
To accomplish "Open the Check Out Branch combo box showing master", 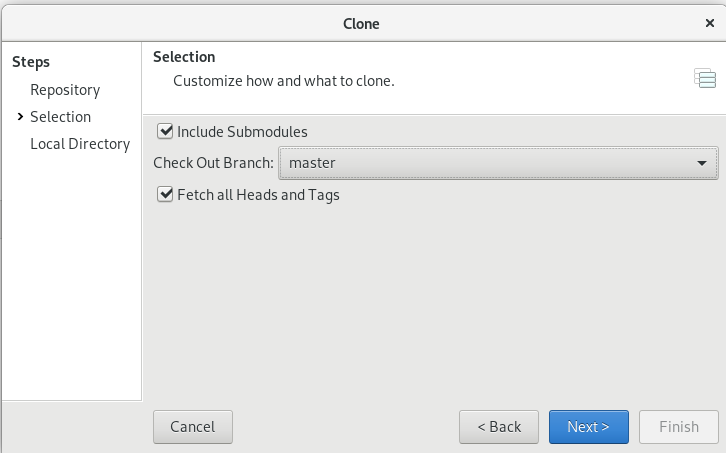I will click(x=498, y=163).
